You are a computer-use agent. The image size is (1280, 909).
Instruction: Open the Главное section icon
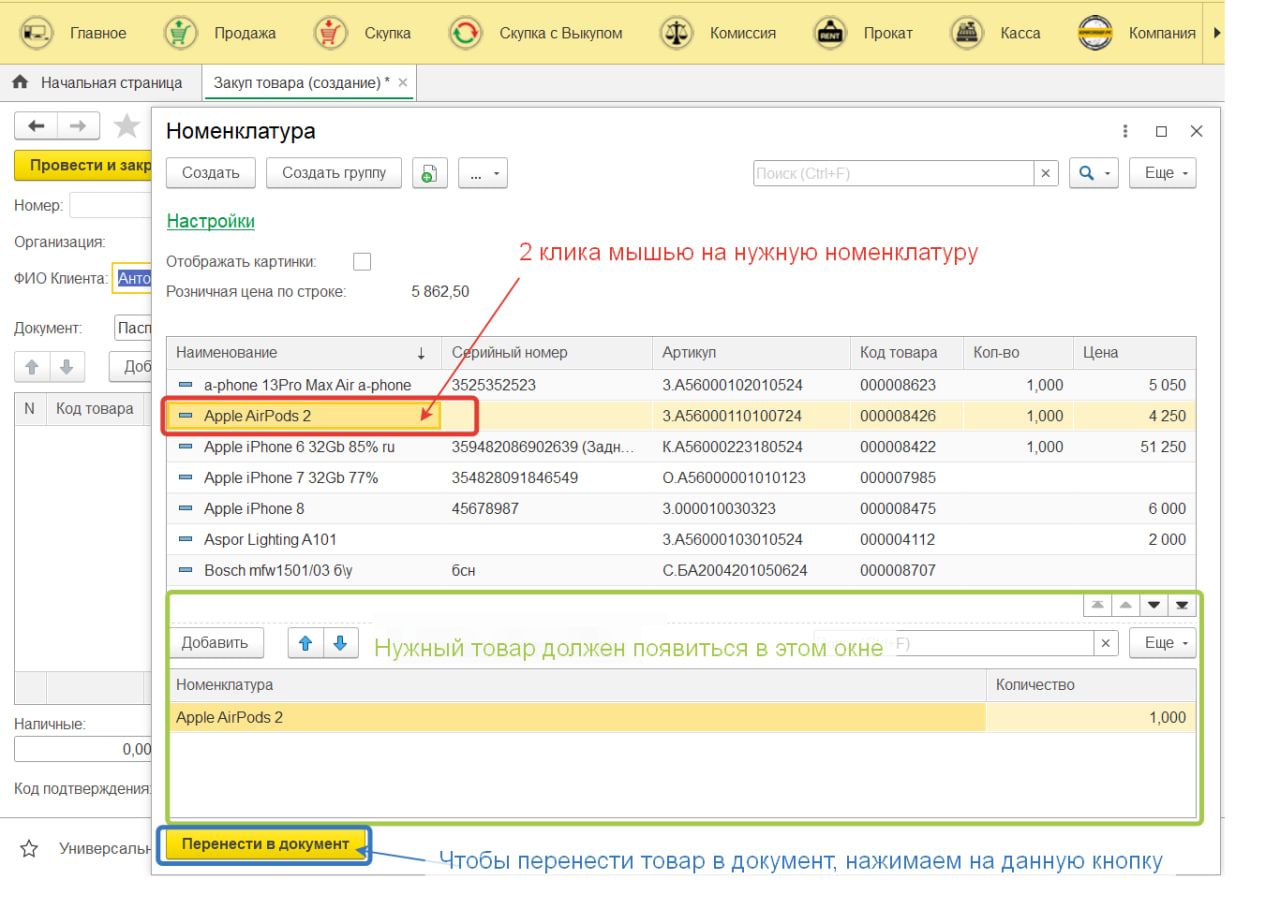pos(38,33)
